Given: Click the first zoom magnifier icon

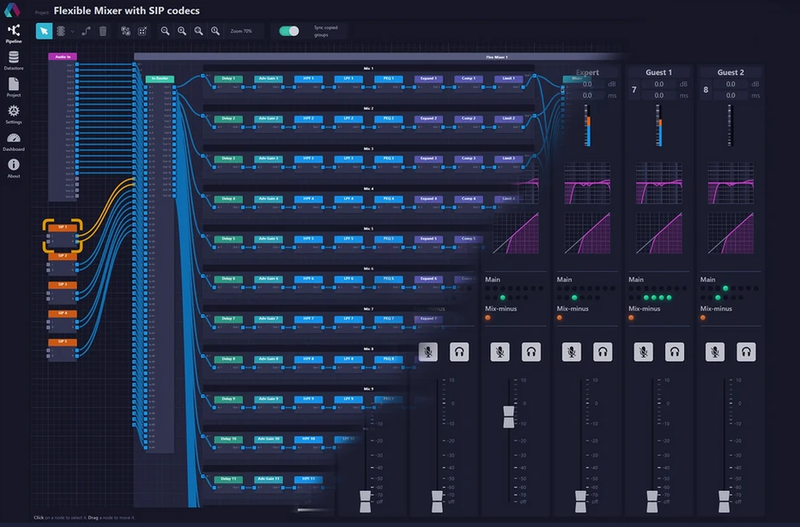Looking at the screenshot, I should click(x=165, y=31).
